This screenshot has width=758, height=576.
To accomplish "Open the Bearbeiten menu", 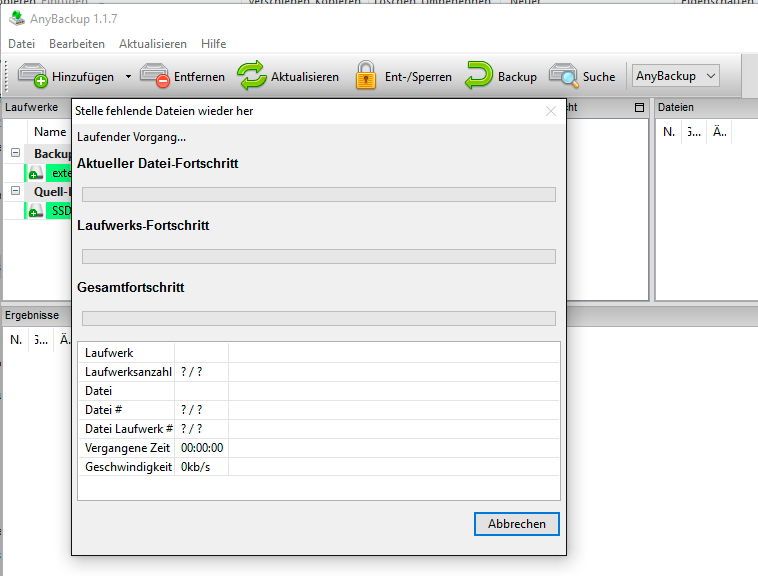I will point(77,43).
